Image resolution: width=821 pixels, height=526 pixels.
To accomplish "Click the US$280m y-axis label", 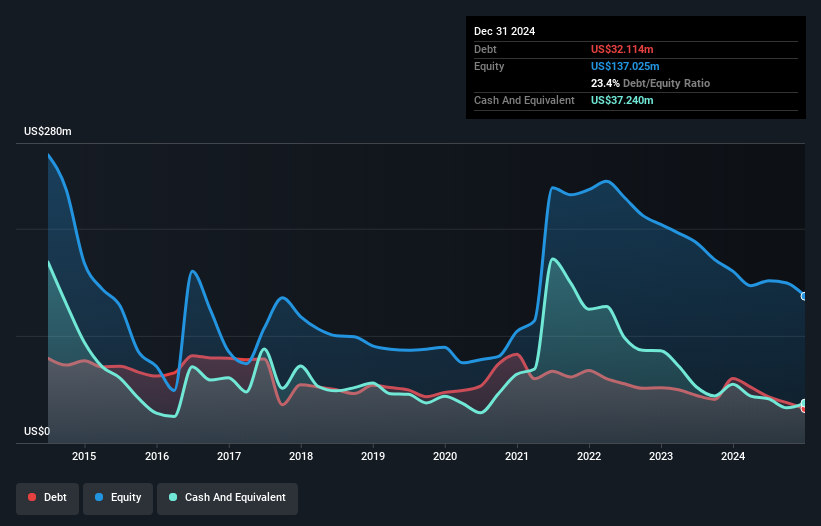I will coord(48,131).
